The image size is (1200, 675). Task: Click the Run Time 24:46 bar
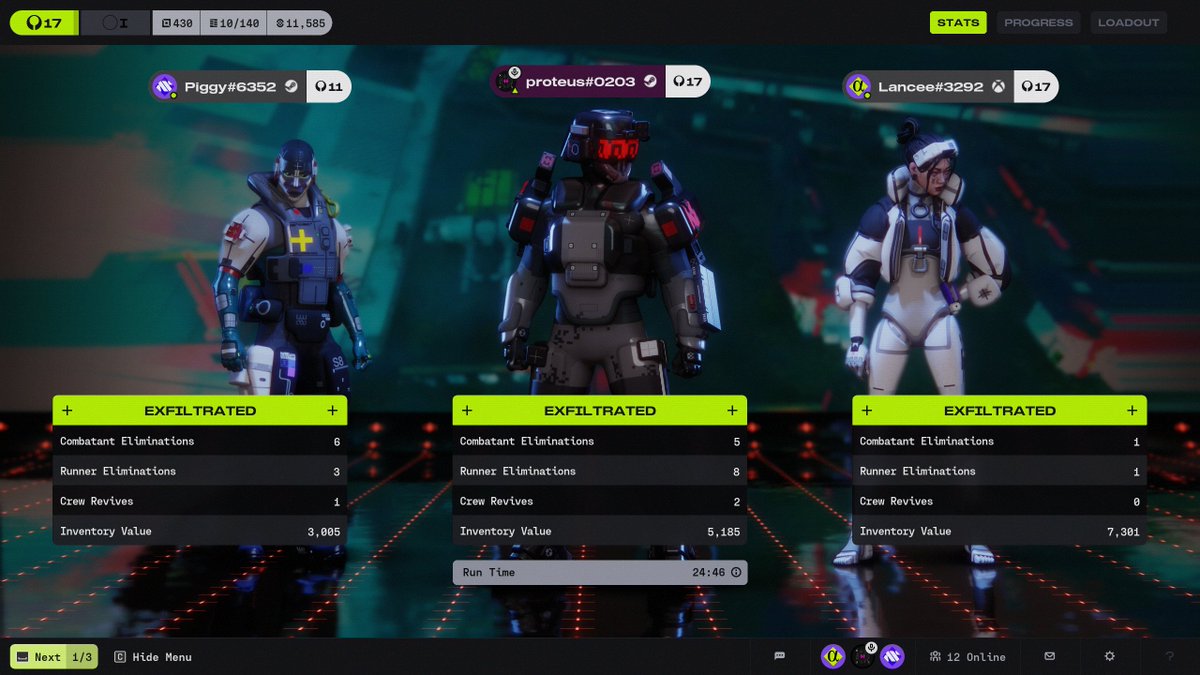pos(600,572)
